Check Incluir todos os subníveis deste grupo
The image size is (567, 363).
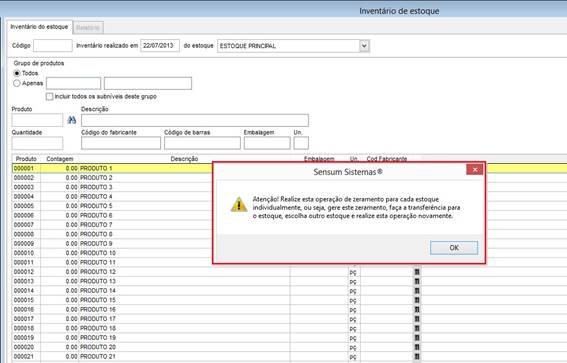pyautogui.click(x=50, y=97)
